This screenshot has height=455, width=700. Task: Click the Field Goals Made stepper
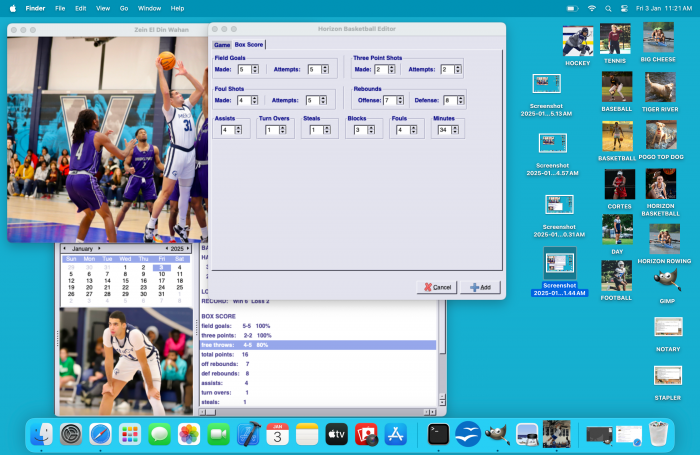click(x=256, y=70)
